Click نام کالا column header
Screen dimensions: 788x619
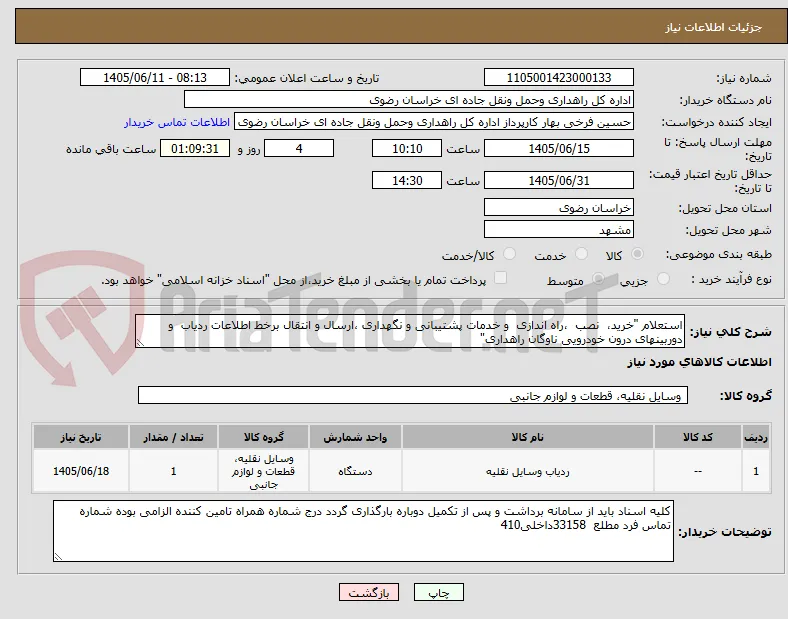tap(528, 437)
